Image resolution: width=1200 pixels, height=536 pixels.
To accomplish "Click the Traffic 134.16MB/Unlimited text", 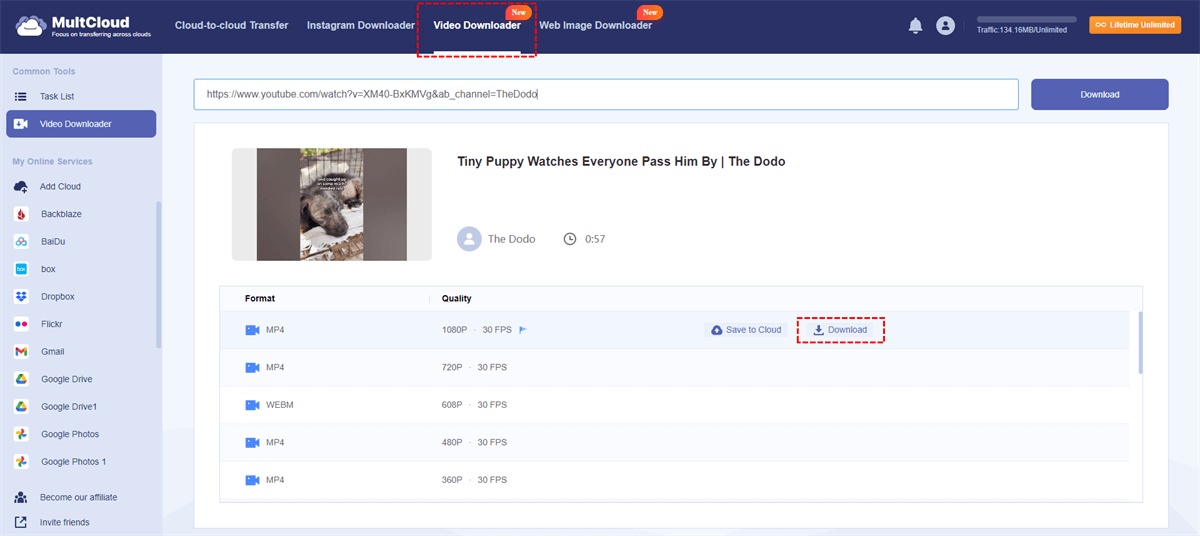I will coord(1022,30).
